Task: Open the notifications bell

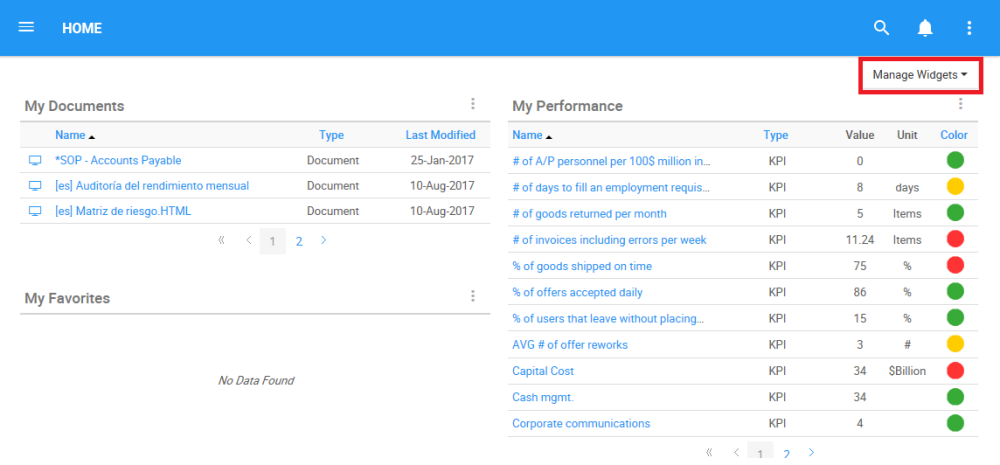Action: pos(925,28)
